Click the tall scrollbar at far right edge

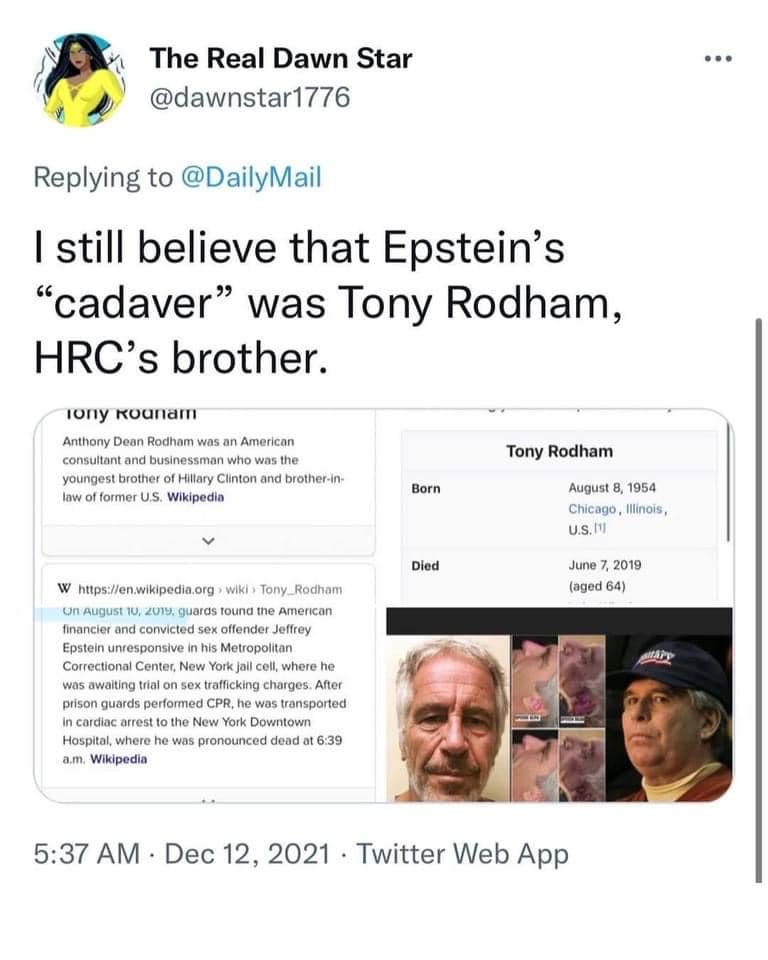pyautogui.click(x=760, y=600)
